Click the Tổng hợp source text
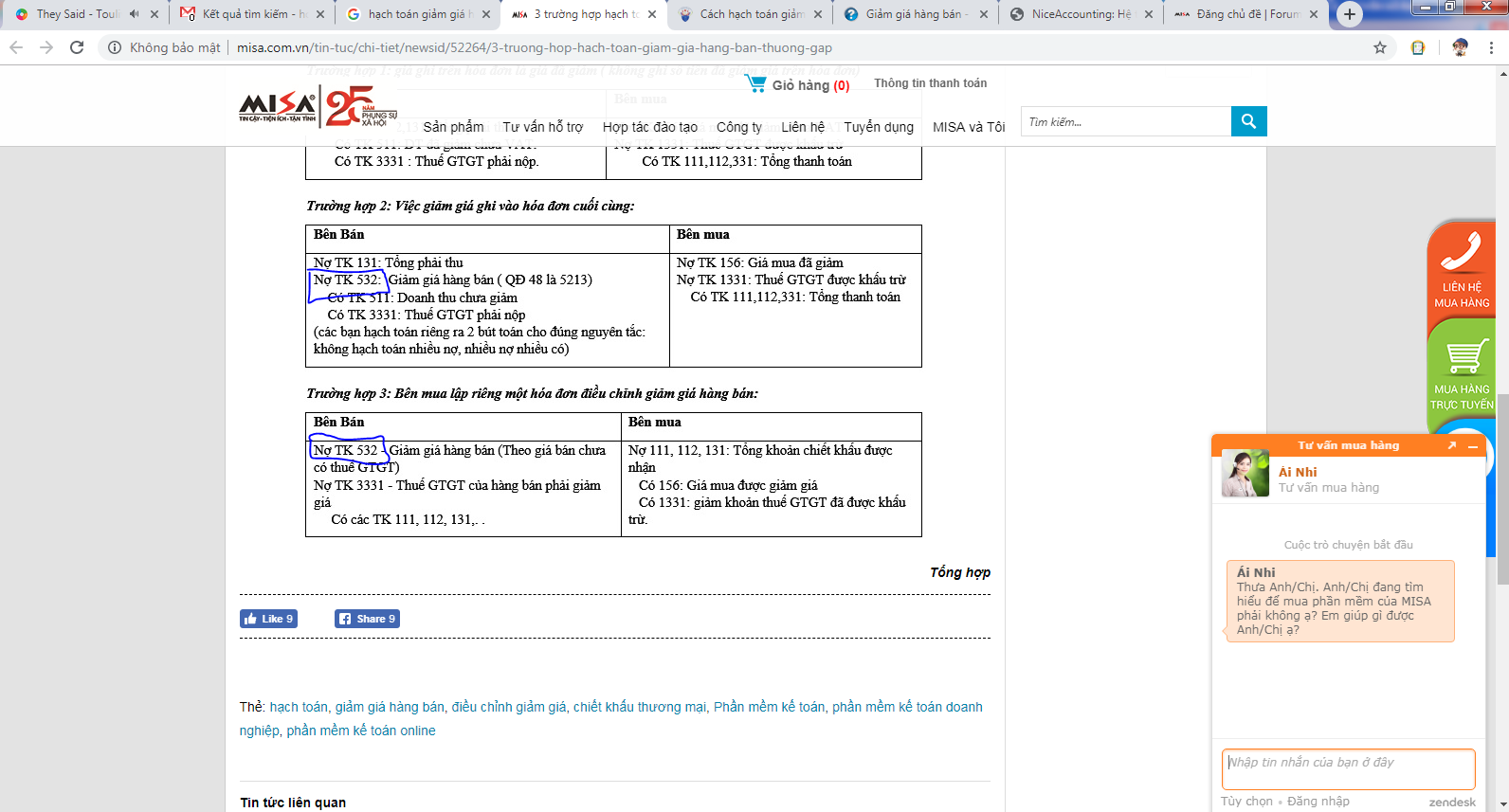The width and height of the screenshot is (1509, 812). tap(959, 572)
